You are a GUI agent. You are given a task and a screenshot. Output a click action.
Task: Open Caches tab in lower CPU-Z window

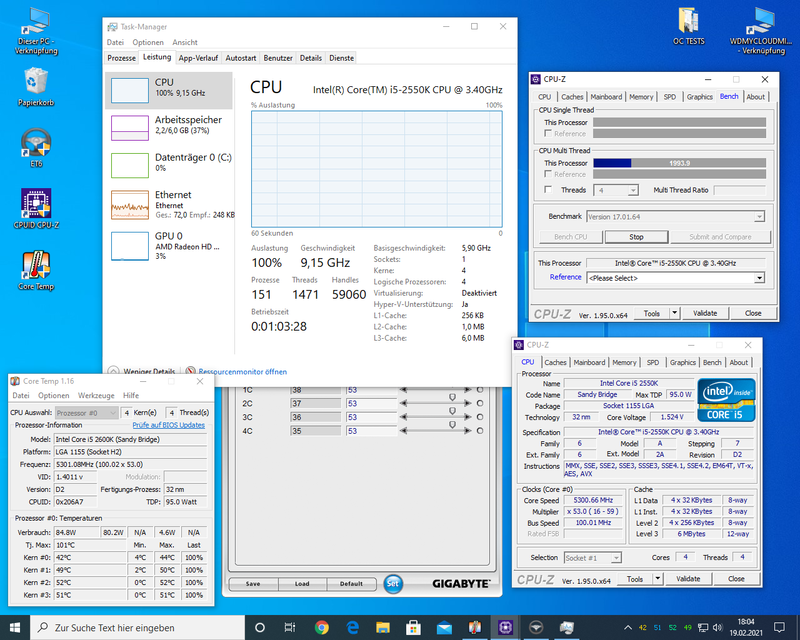click(x=555, y=362)
